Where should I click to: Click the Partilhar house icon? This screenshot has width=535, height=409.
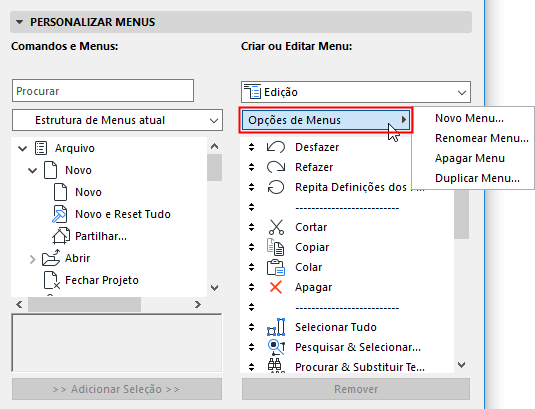tap(61, 236)
